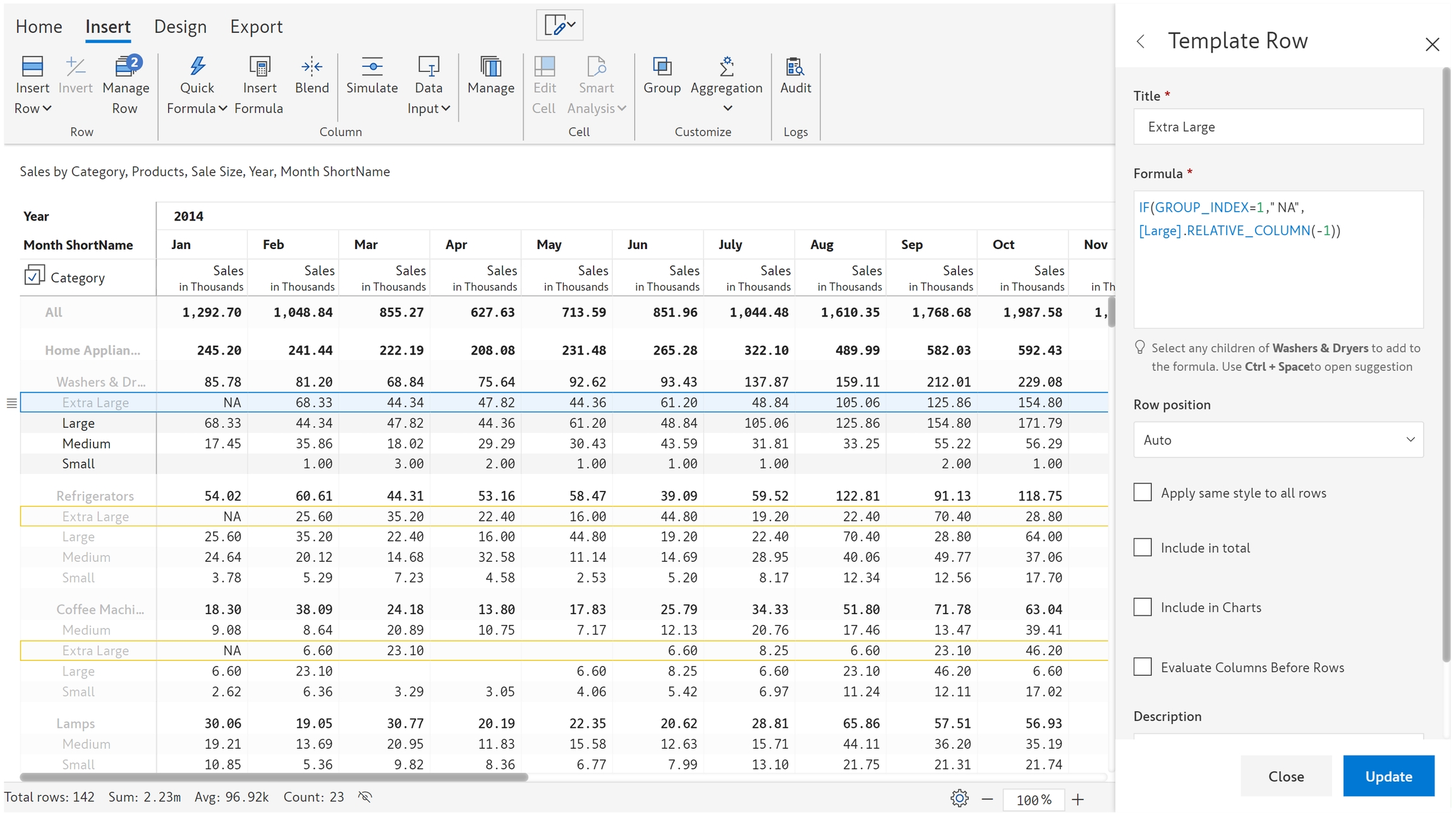Screen dimensions: 1456x817
Task: Open the Export tab
Action: point(256,27)
